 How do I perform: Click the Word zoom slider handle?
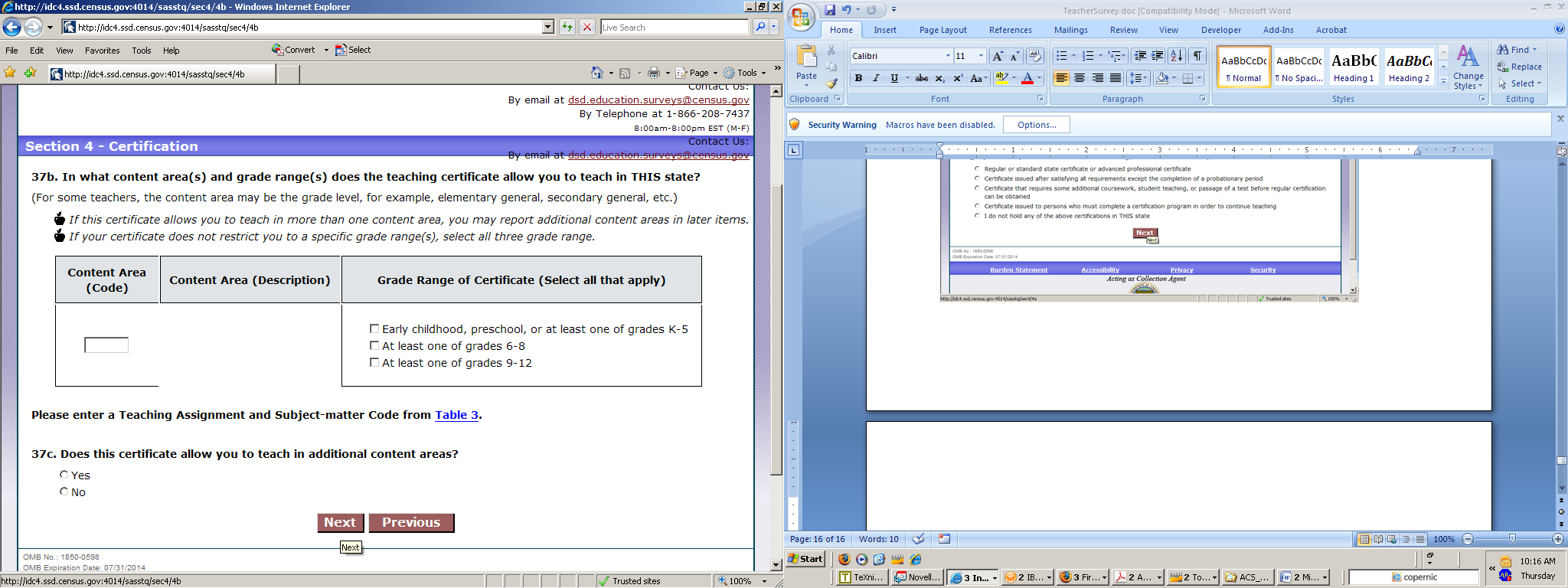click(1512, 539)
